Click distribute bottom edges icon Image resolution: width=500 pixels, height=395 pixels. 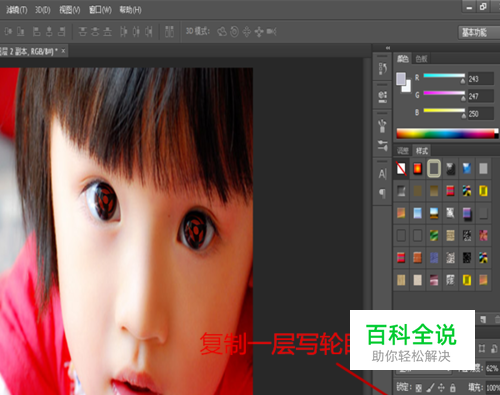(x=107, y=32)
